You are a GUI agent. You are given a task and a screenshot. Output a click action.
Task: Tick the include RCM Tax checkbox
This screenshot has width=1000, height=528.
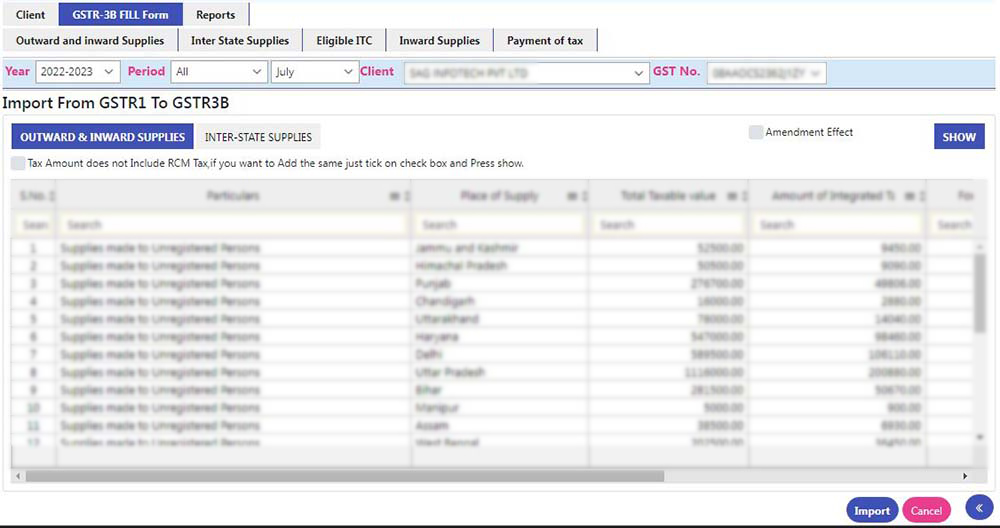tap(18, 163)
